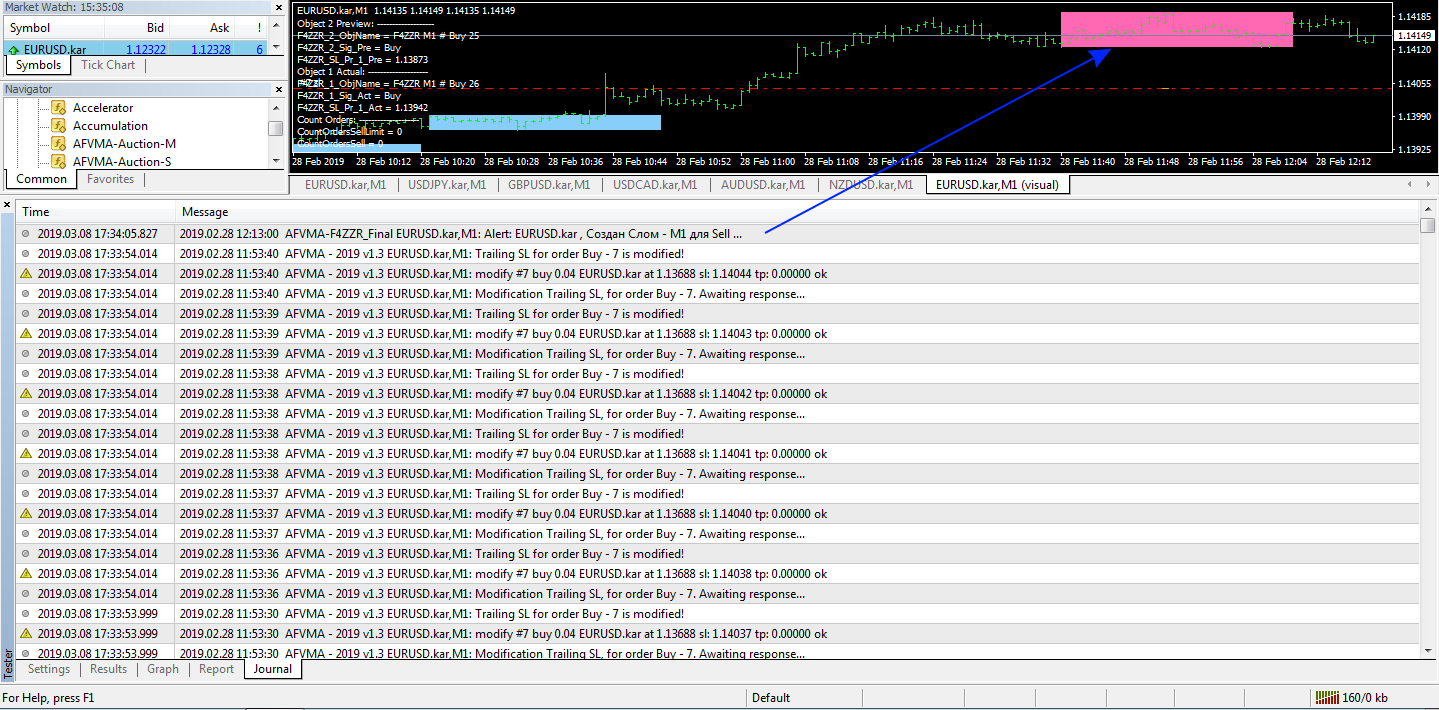Image resolution: width=1439 pixels, height=710 pixels.
Task: Click Navigator tree scroll up arrow
Action: 276,107
